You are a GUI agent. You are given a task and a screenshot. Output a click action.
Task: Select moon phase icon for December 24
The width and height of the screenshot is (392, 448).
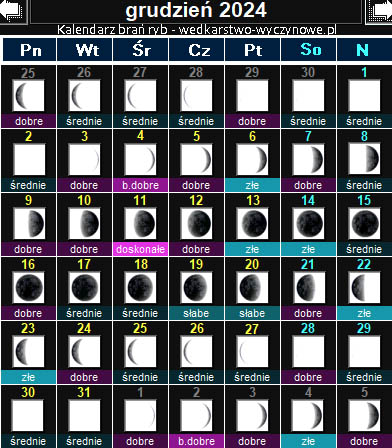click(84, 352)
